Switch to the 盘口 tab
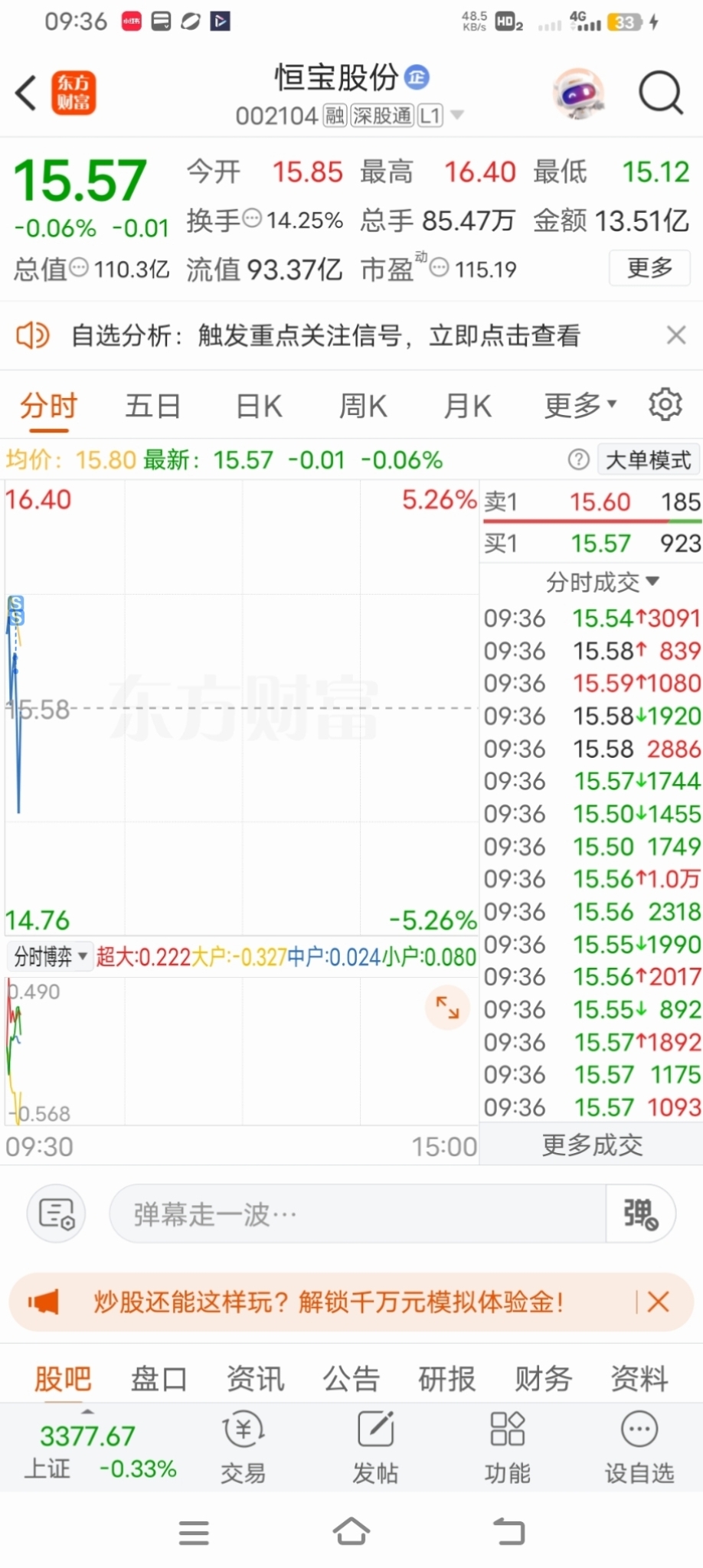This screenshot has width=703, height=1568. click(x=159, y=1379)
